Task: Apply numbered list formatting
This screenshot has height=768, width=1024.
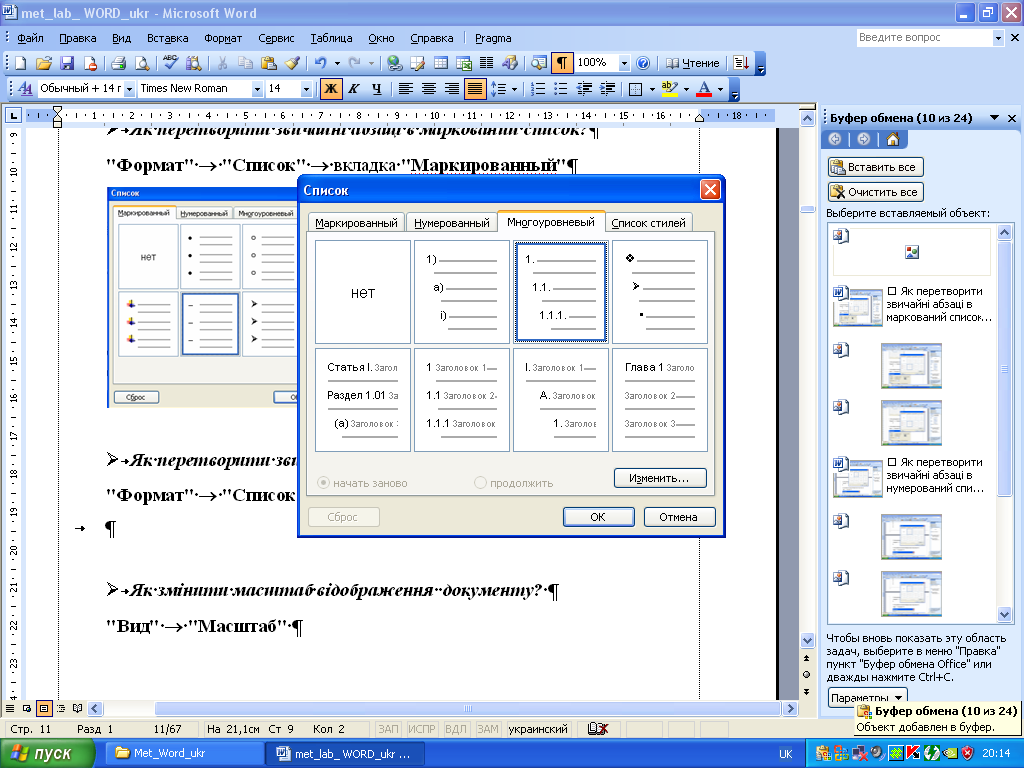Action: coord(538,89)
